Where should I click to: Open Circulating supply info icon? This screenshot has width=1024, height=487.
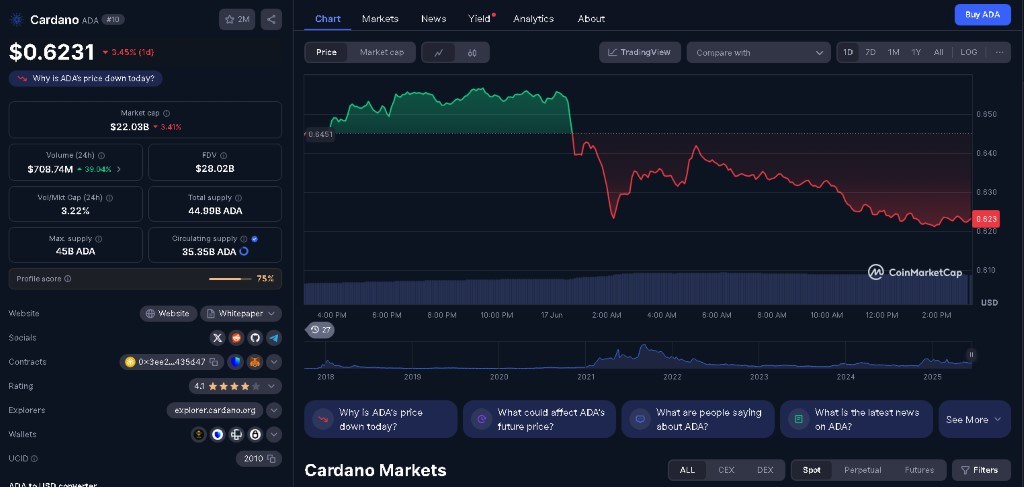click(244, 239)
